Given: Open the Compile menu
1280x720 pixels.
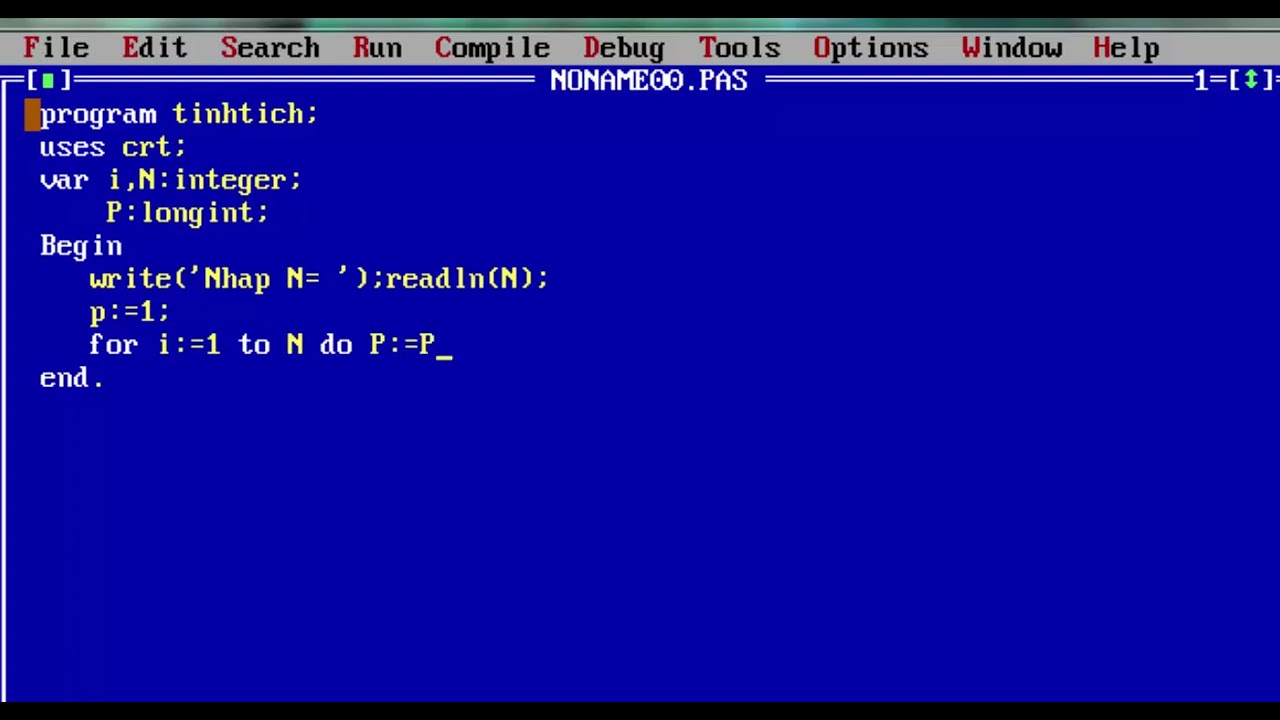Looking at the screenshot, I should pos(492,47).
